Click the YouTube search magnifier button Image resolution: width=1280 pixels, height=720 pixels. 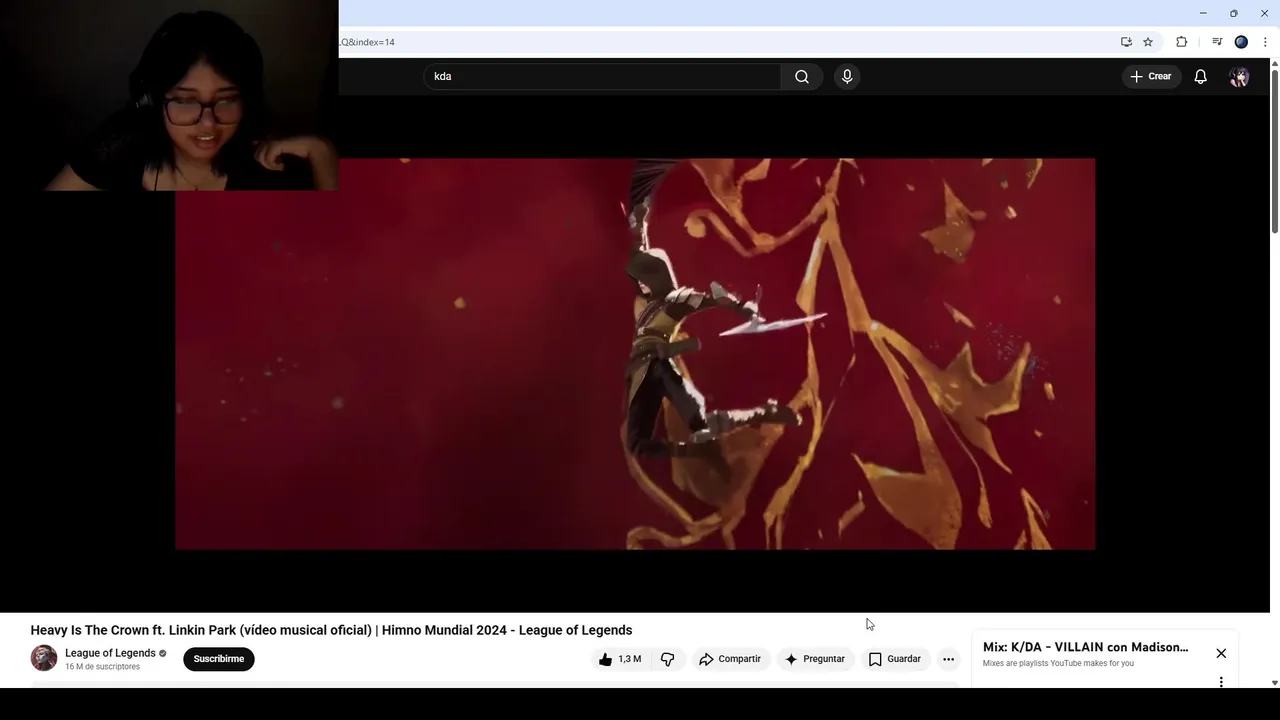(x=802, y=77)
